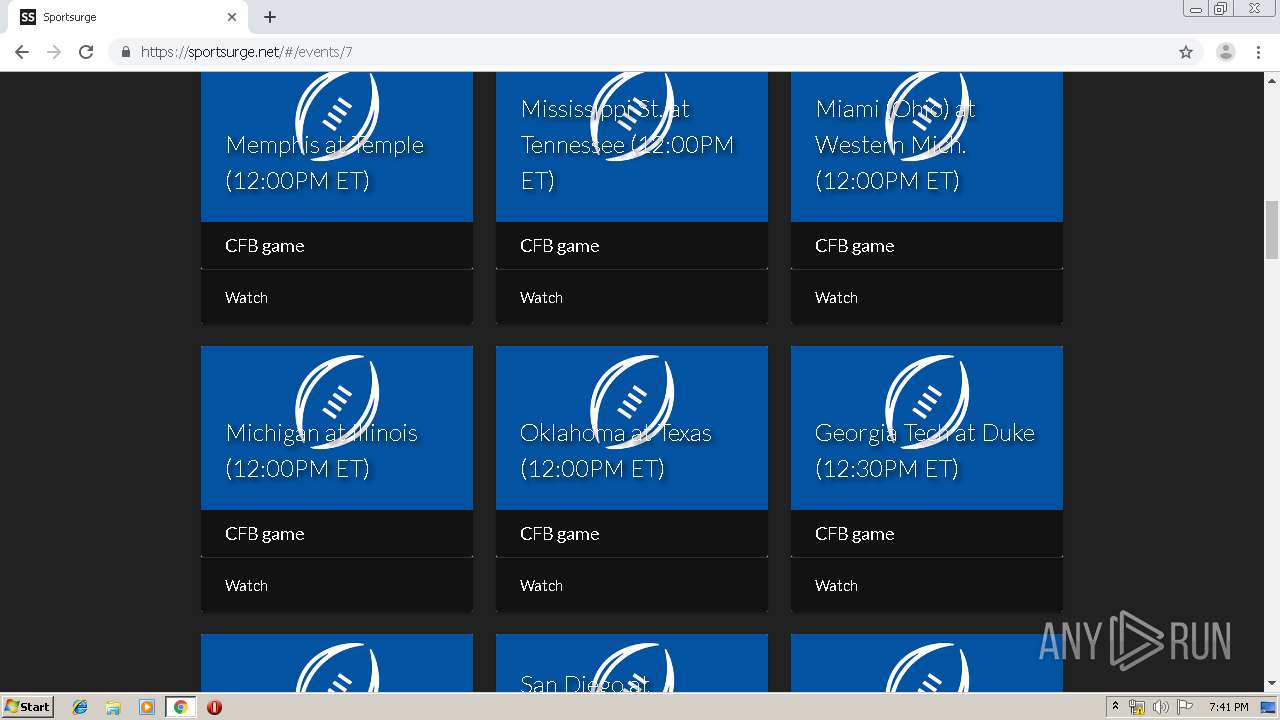Image resolution: width=1280 pixels, height=720 pixels.
Task: Open Windows Media Player from taskbar
Action: pos(147,707)
